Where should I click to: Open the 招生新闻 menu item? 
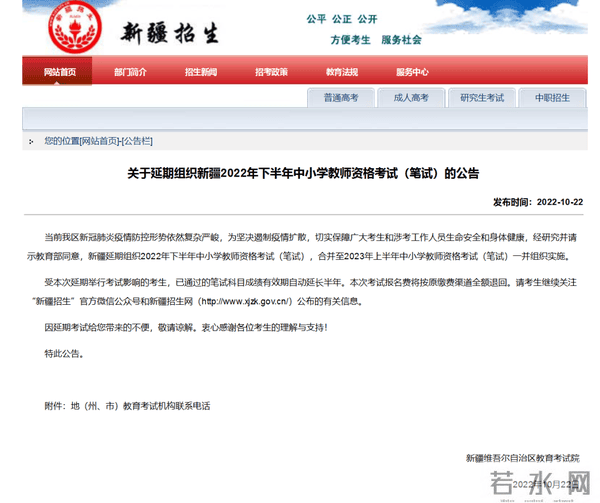point(201,72)
